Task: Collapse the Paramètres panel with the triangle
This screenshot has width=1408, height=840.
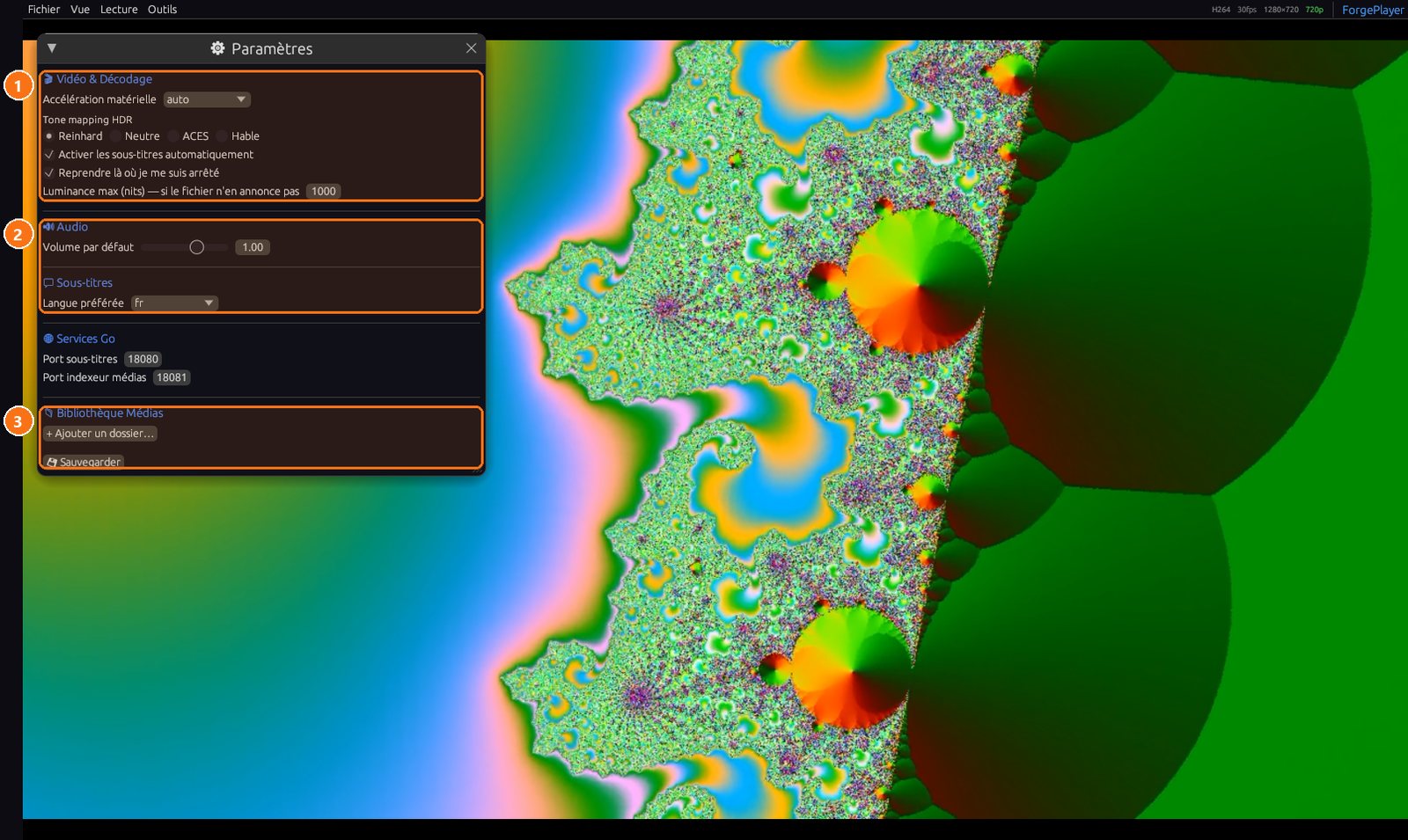Action: tap(52, 48)
